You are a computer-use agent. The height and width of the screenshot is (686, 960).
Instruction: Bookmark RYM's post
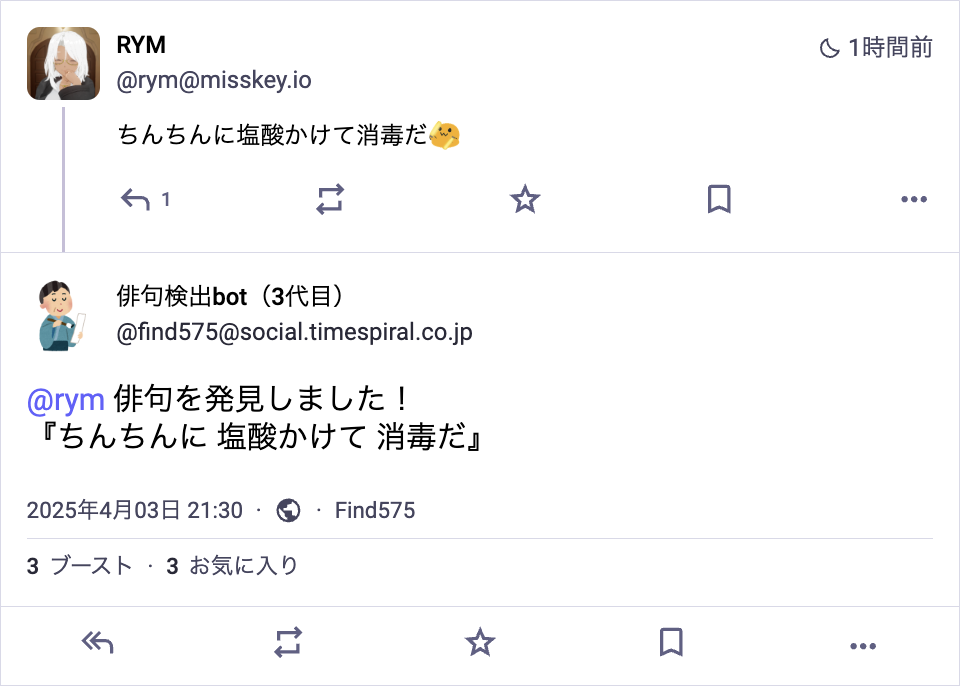tap(719, 200)
